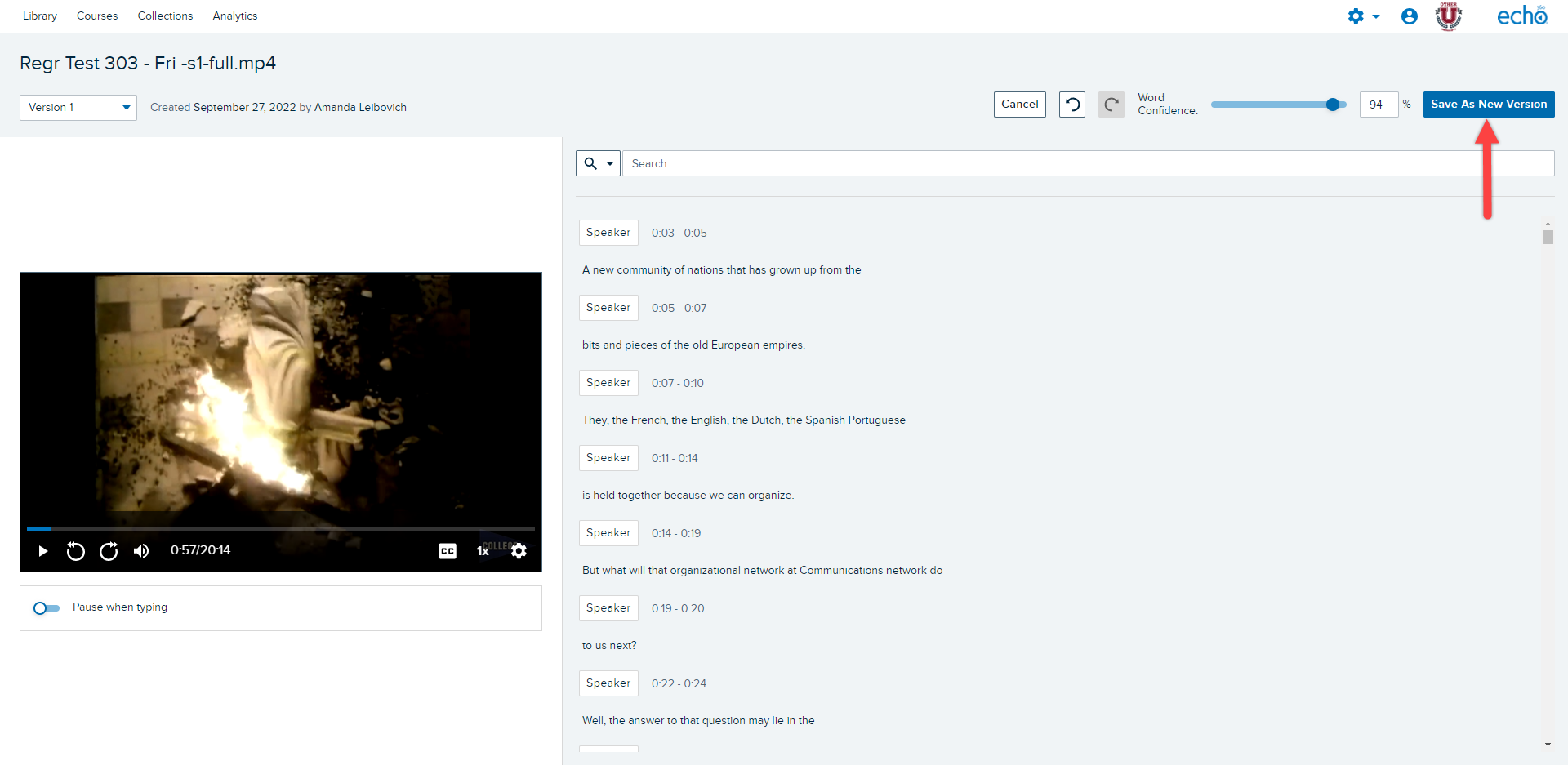
Task: Edit line "A new community of nations"
Action: point(722,270)
